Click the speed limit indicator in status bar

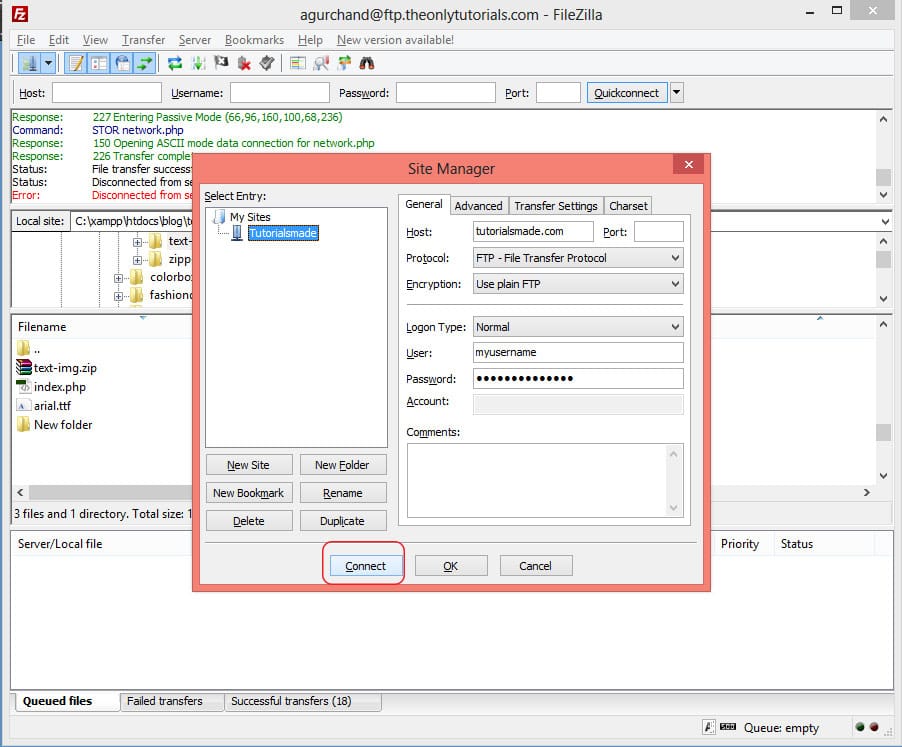point(728,727)
